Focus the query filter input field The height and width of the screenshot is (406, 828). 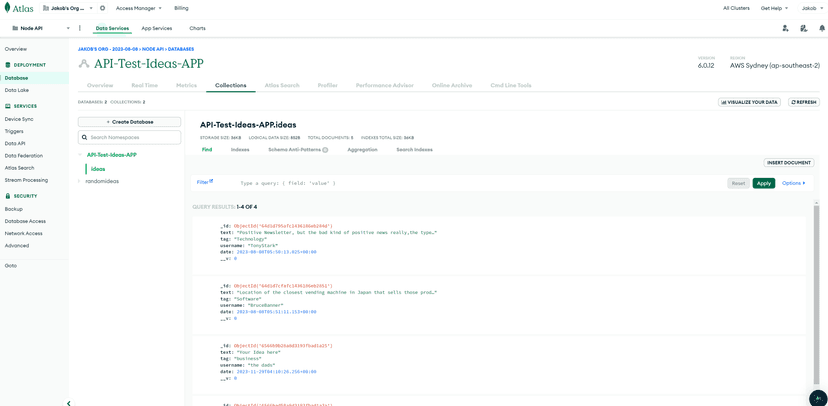[481, 183]
